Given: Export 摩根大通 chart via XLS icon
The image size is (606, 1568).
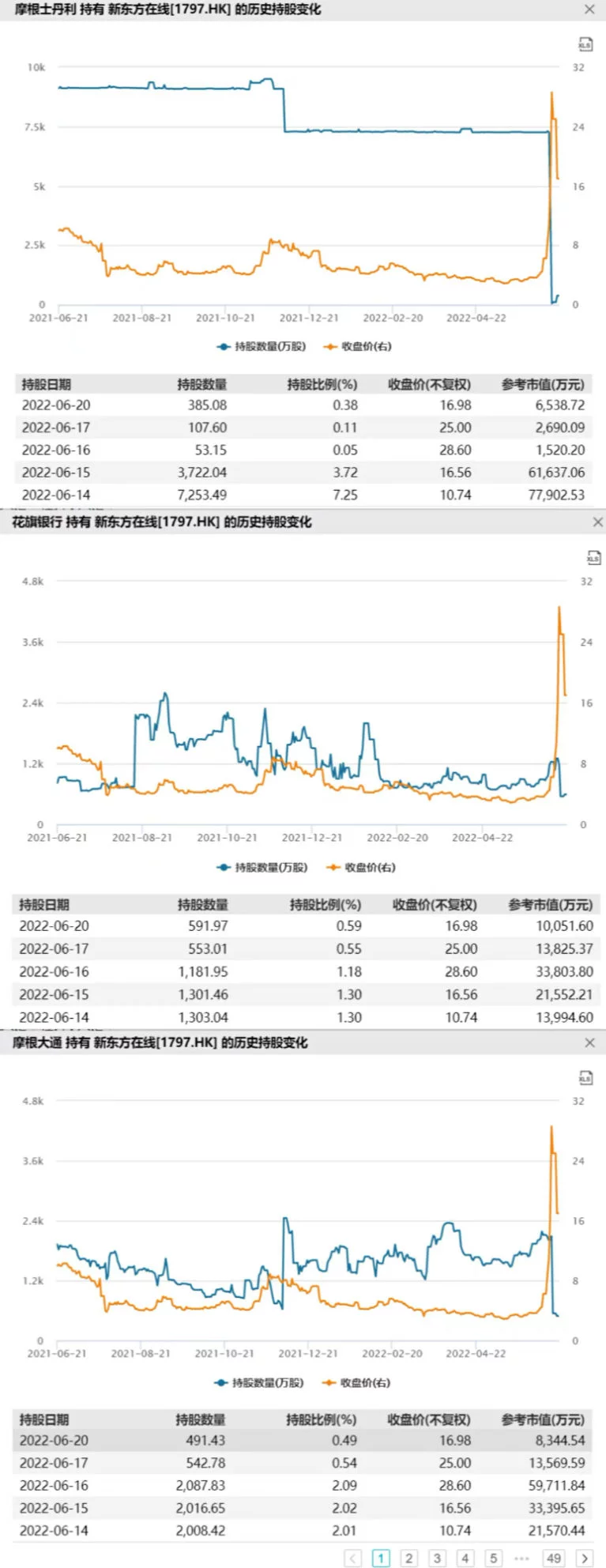Looking at the screenshot, I should point(585,1078).
